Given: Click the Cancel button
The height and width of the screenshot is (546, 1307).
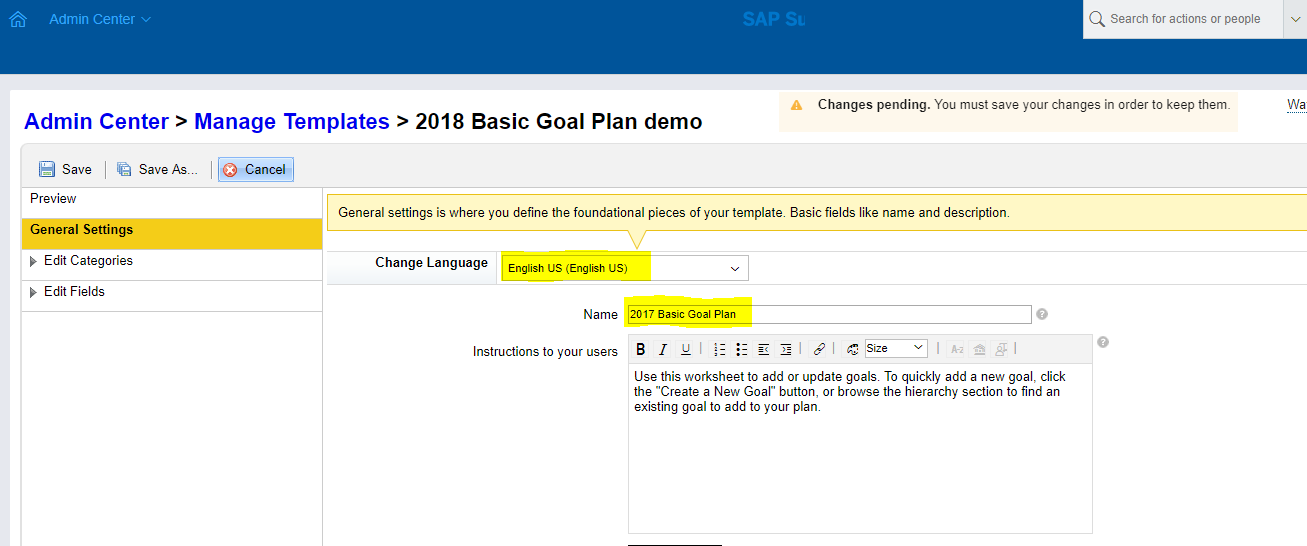Looking at the screenshot, I should click(x=255, y=170).
